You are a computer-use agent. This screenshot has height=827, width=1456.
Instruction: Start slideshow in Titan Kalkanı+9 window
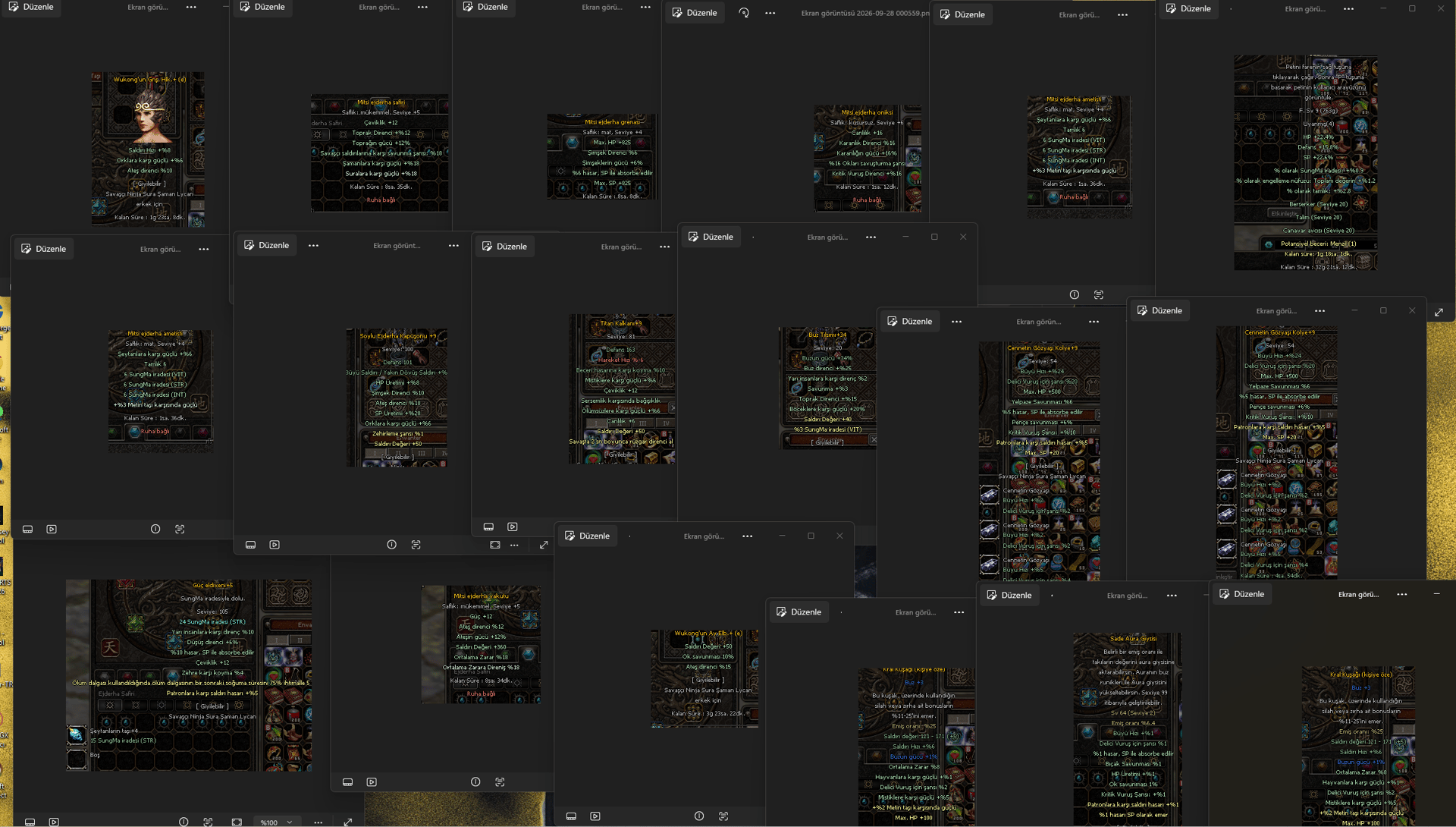coord(513,526)
